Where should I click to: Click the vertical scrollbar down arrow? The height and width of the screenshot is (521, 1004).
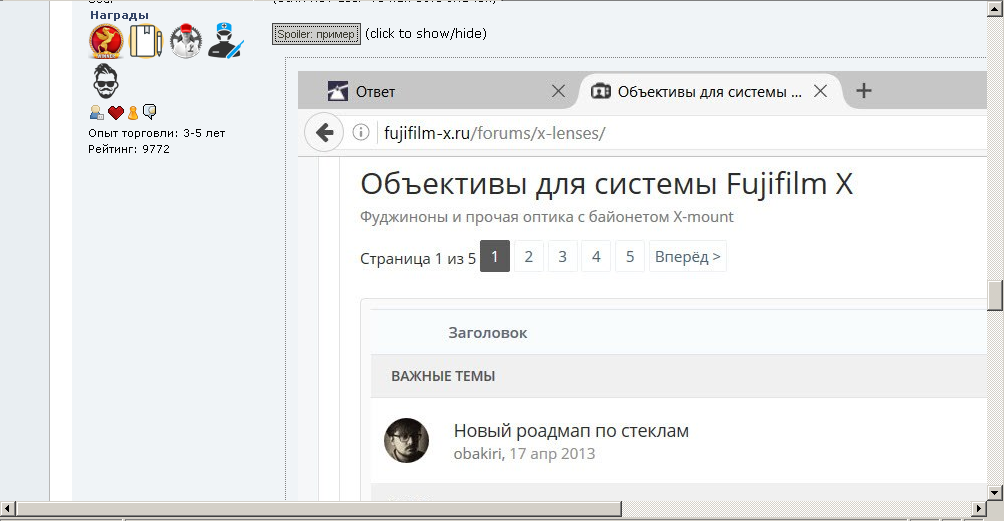994,493
